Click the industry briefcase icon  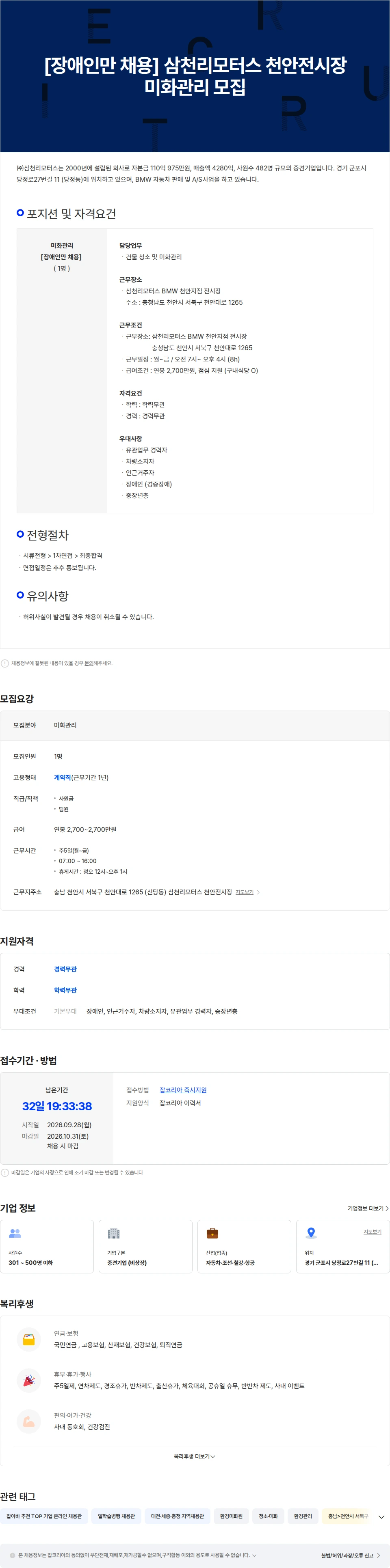point(212,1233)
